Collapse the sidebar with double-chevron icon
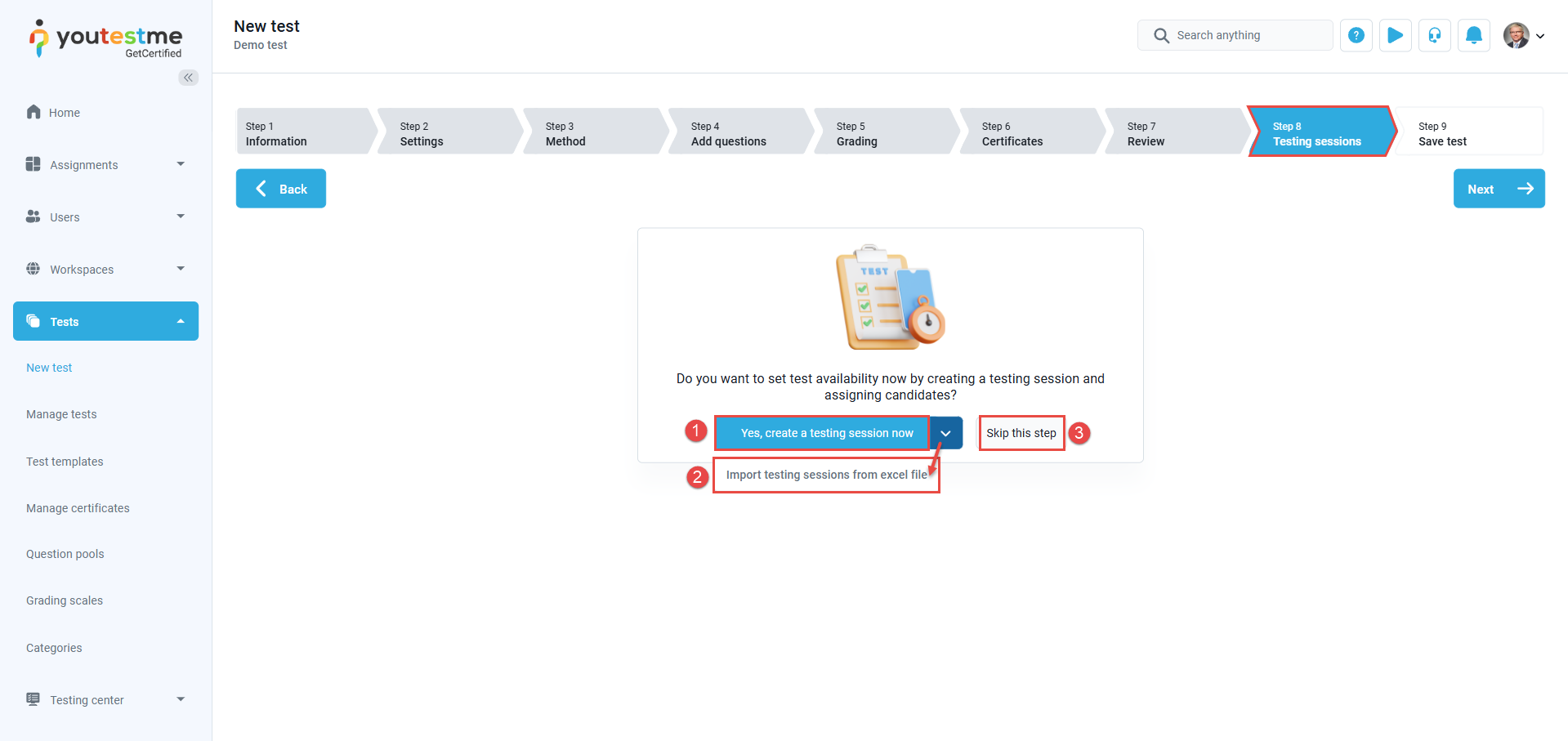This screenshot has height=741, width=1568. pyautogui.click(x=189, y=78)
